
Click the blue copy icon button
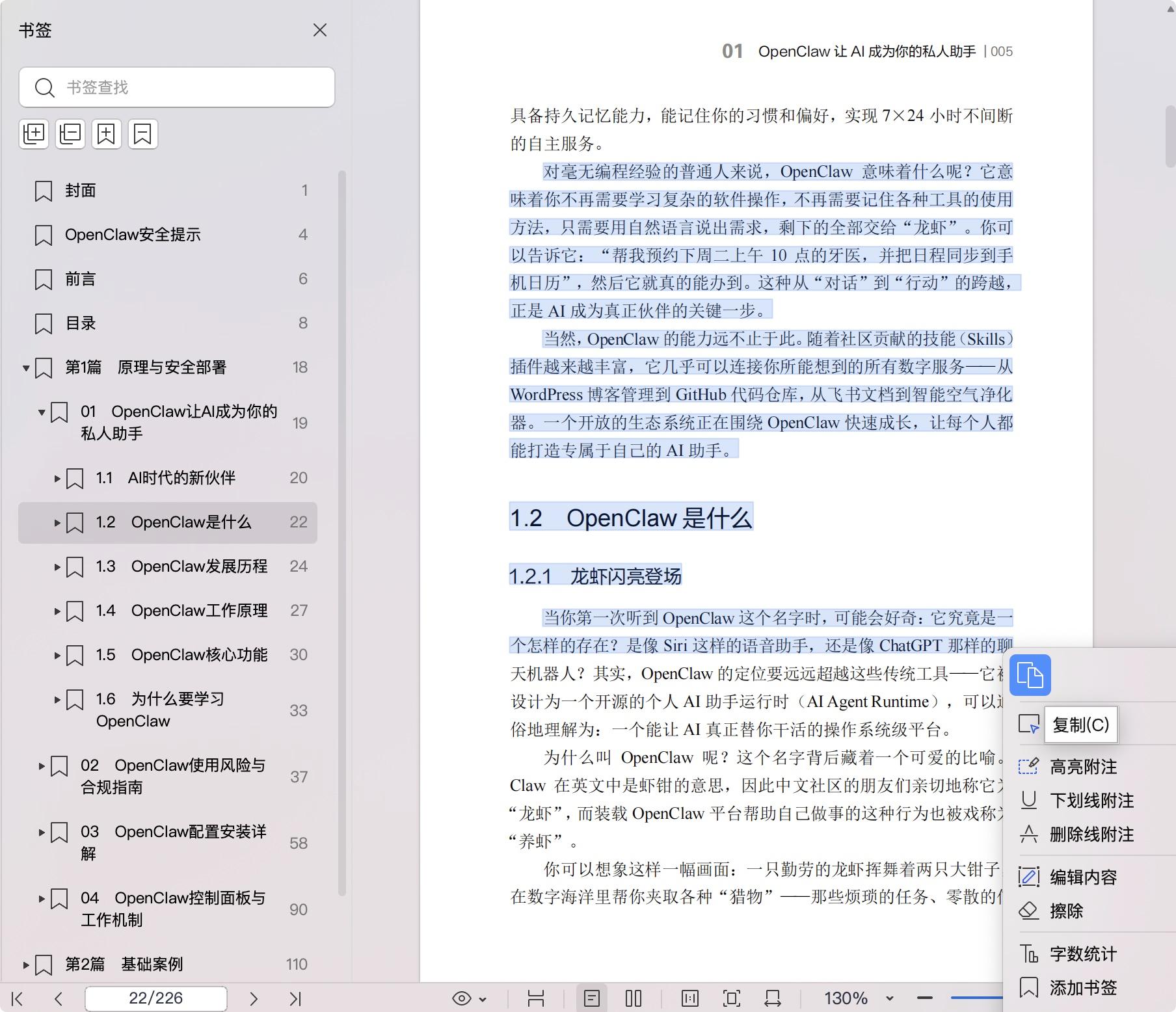click(x=1030, y=675)
